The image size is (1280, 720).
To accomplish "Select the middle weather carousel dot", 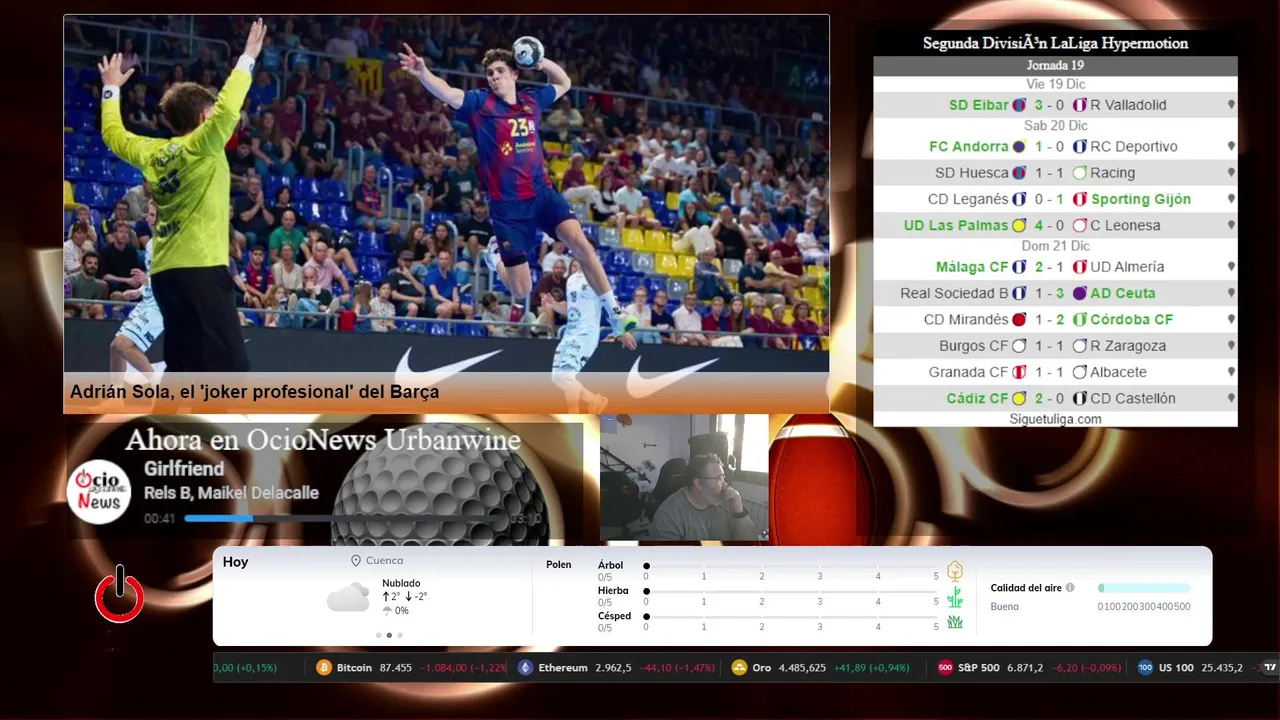I will click(x=389, y=635).
